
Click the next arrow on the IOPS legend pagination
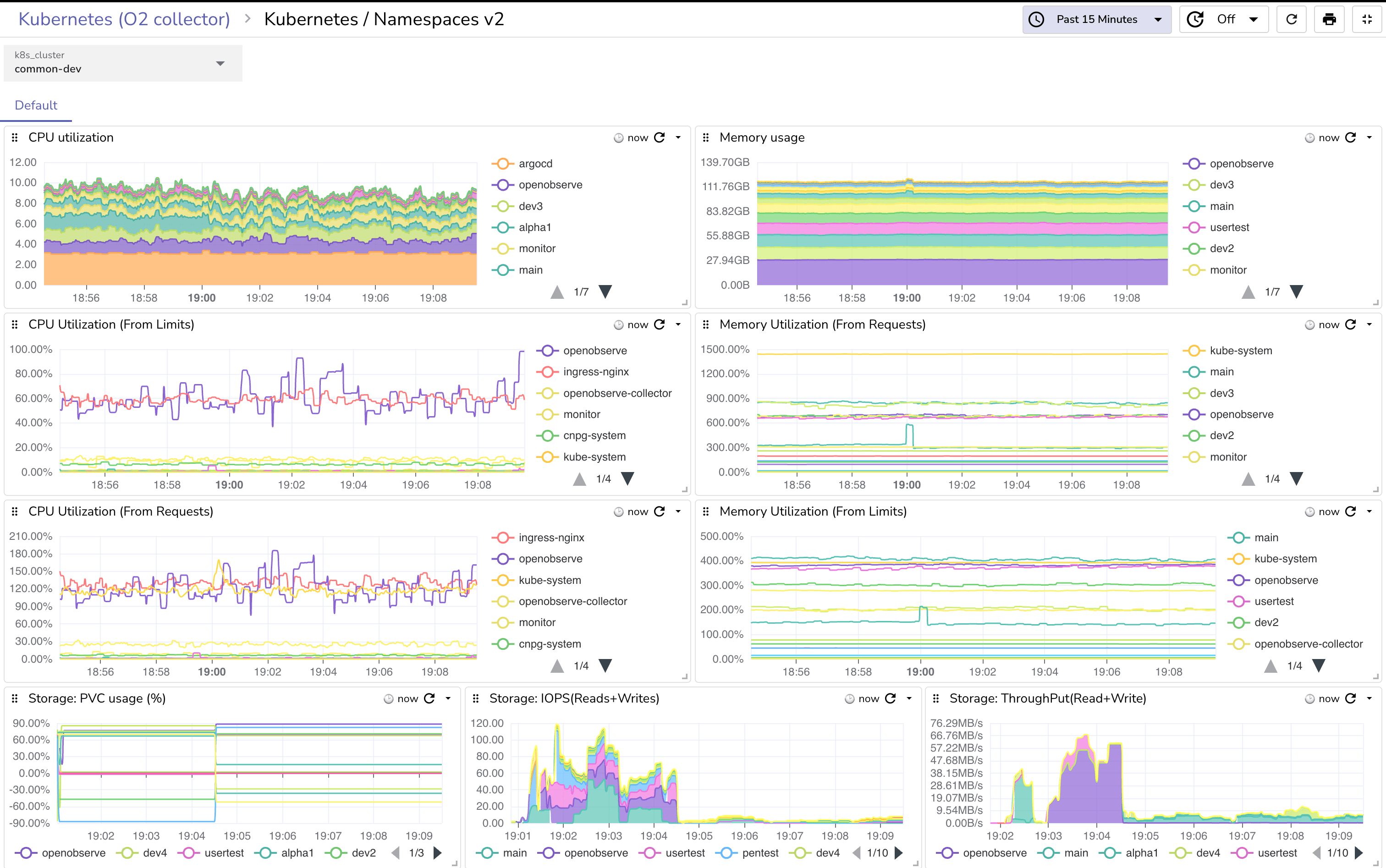[899, 852]
